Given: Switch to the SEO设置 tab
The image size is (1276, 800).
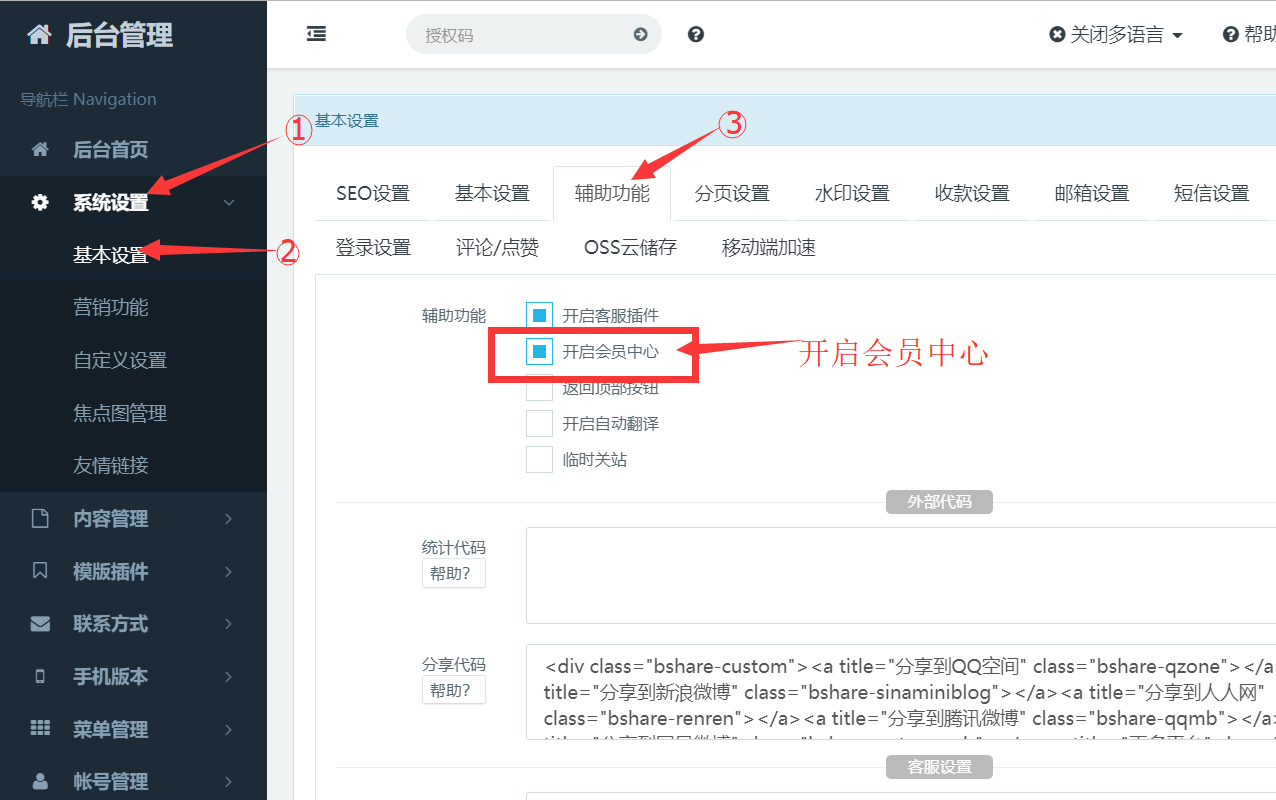Looking at the screenshot, I should click(373, 194).
